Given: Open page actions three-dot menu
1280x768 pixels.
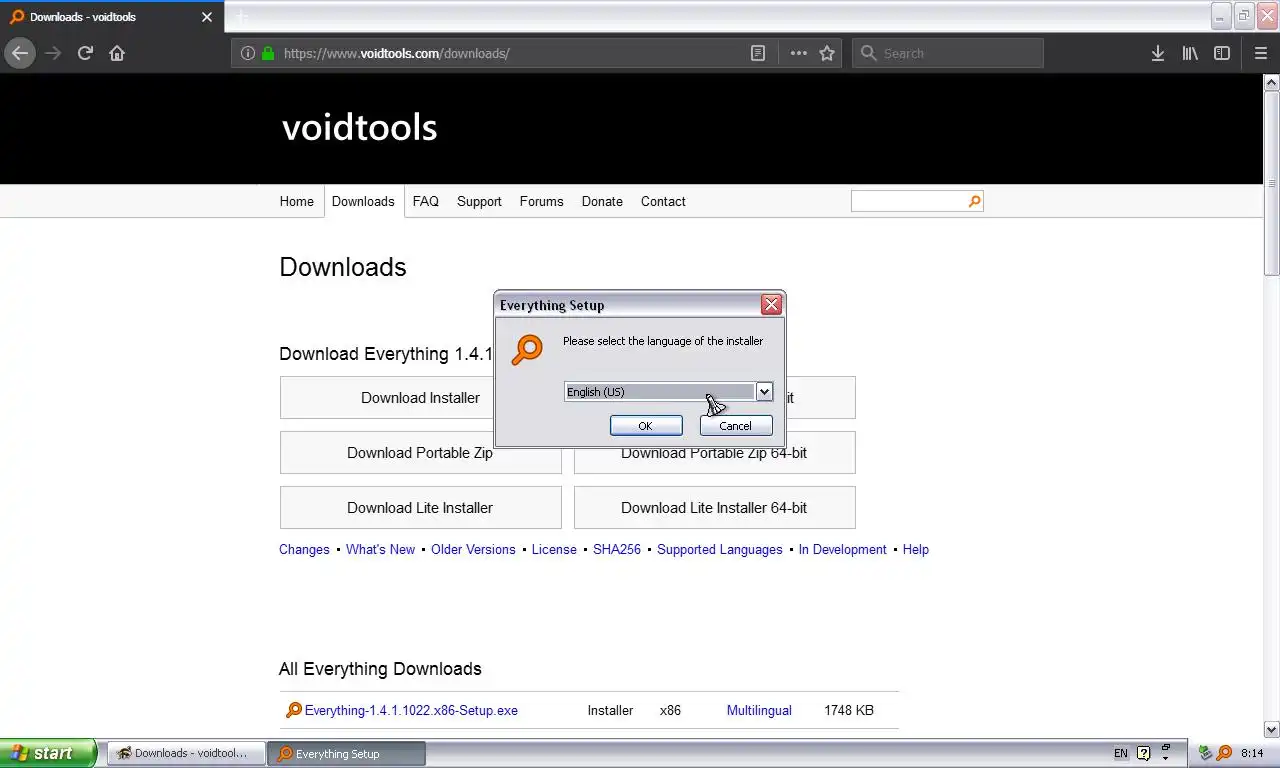Looking at the screenshot, I should [798, 53].
